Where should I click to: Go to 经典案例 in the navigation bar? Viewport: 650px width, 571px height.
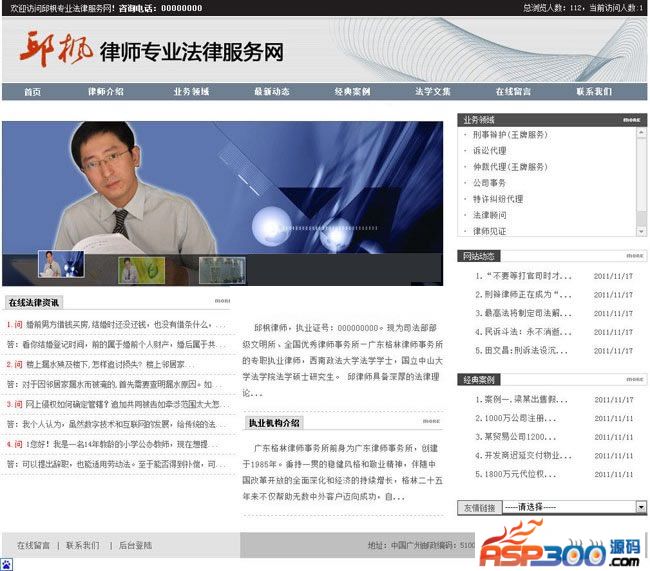click(352, 91)
